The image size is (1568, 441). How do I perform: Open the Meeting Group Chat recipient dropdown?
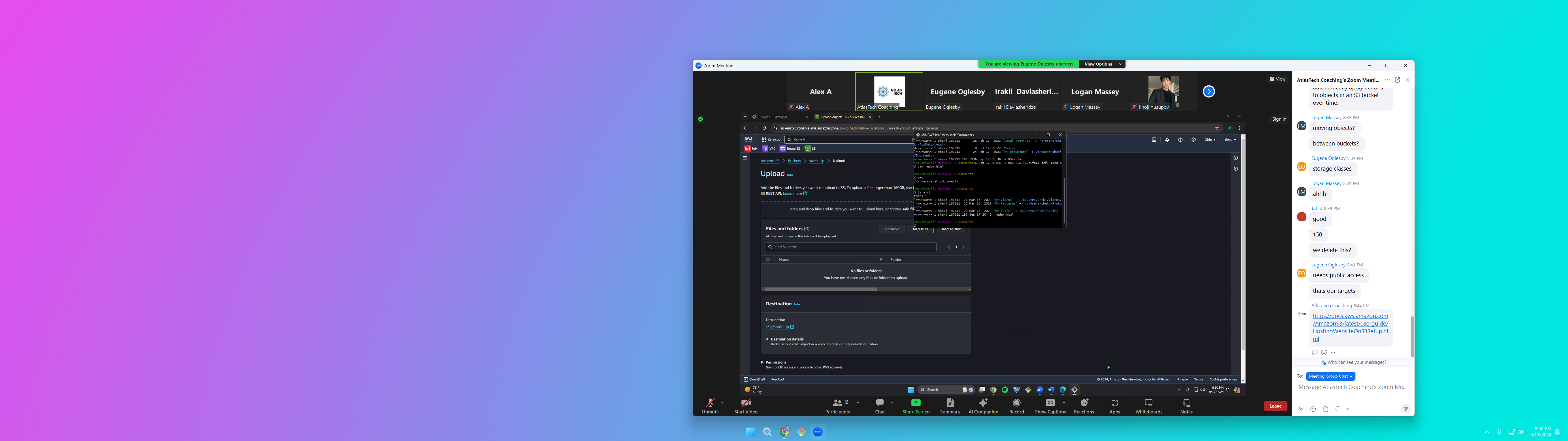[1331, 376]
